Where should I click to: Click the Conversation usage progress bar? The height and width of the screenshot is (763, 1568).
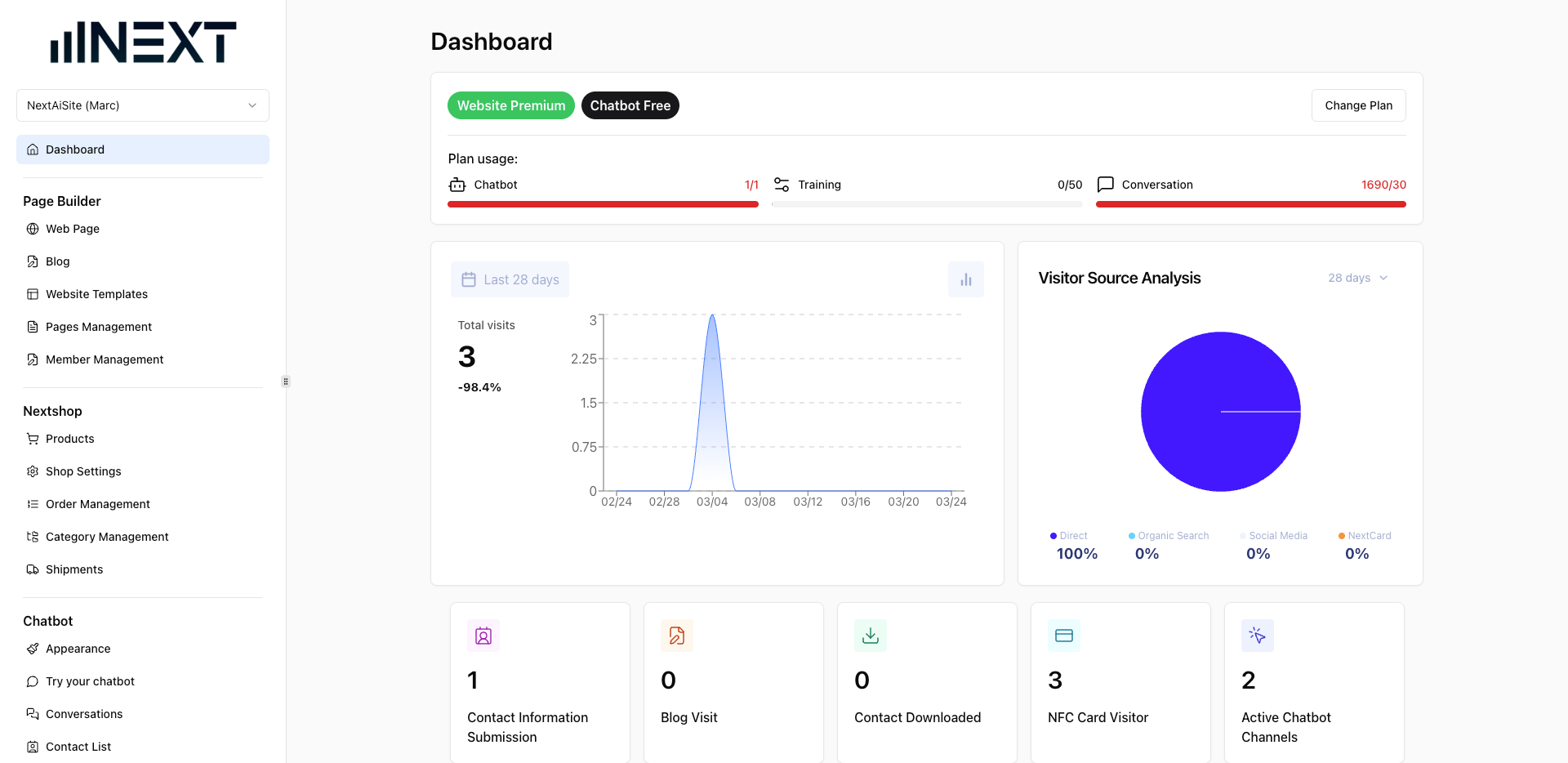coord(1250,204)
